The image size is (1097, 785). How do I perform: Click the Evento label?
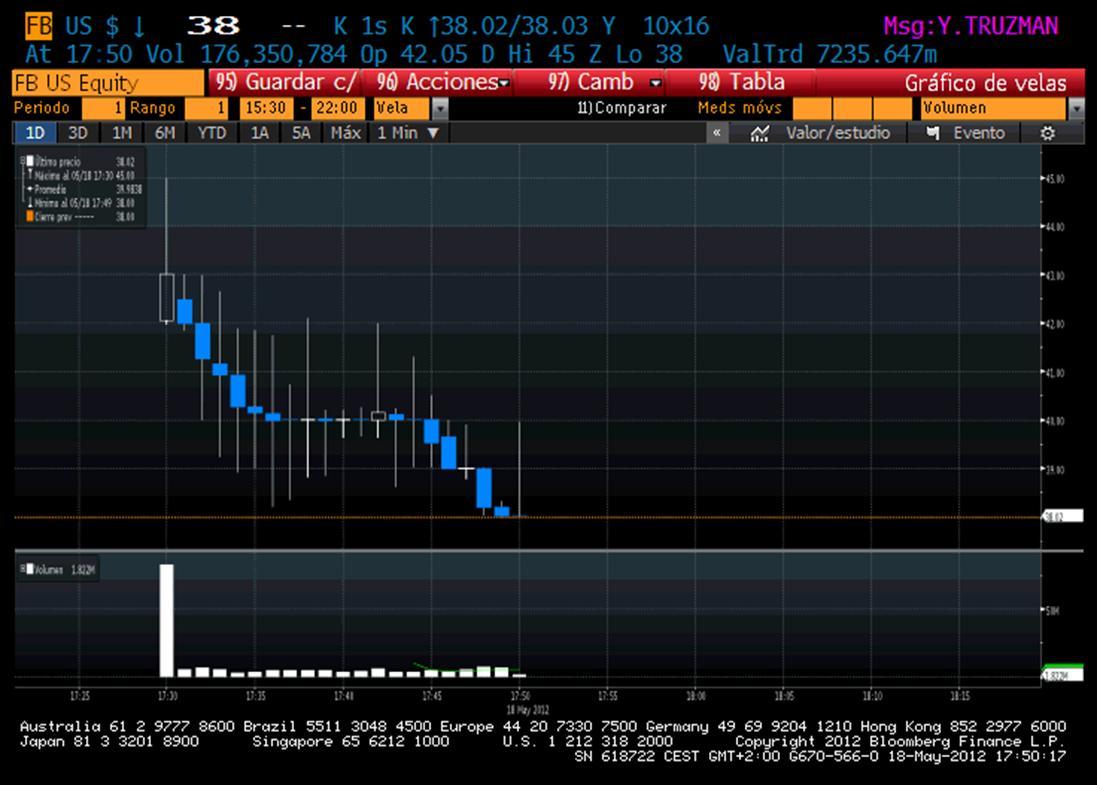pyautogui.click(x=979, y=133)
